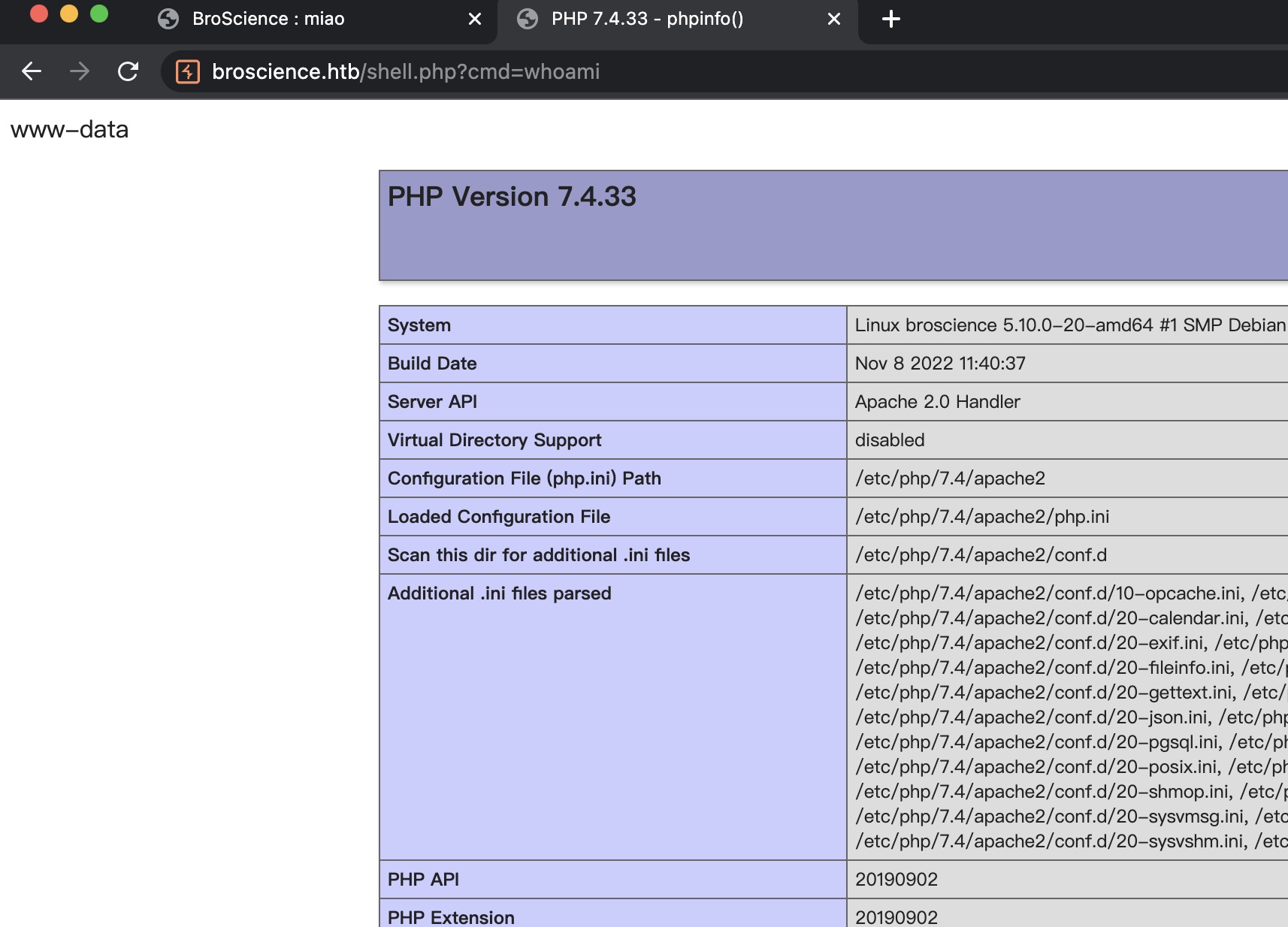1288x927 pixels.
Task: Click the /etc/php/7.4/apache2 path value
Action: pyautogui.click(x=950, y=479)
